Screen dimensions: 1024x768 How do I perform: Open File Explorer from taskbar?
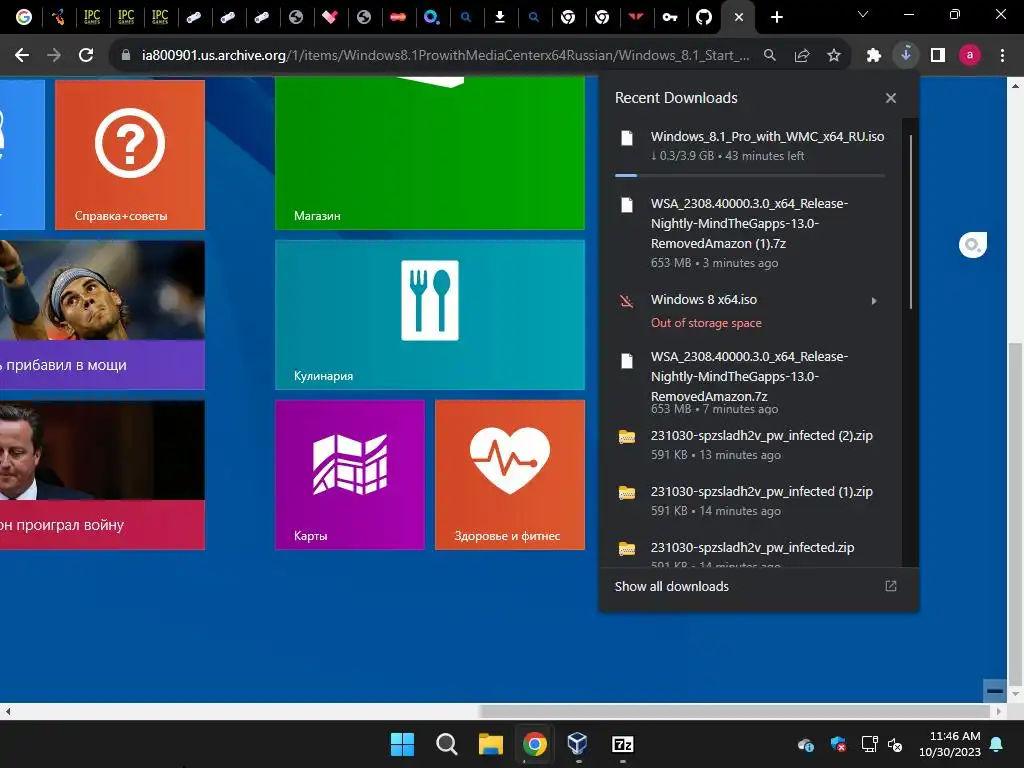pos(490,744)
